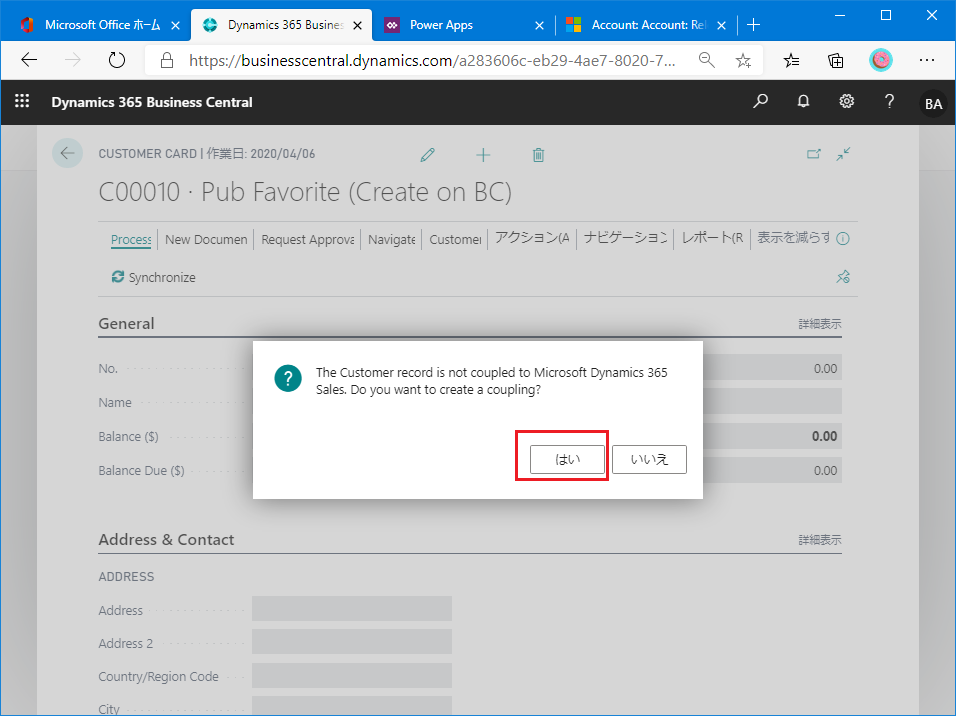Click the Address 2 input field
The image size is (956, 716).
352,642
